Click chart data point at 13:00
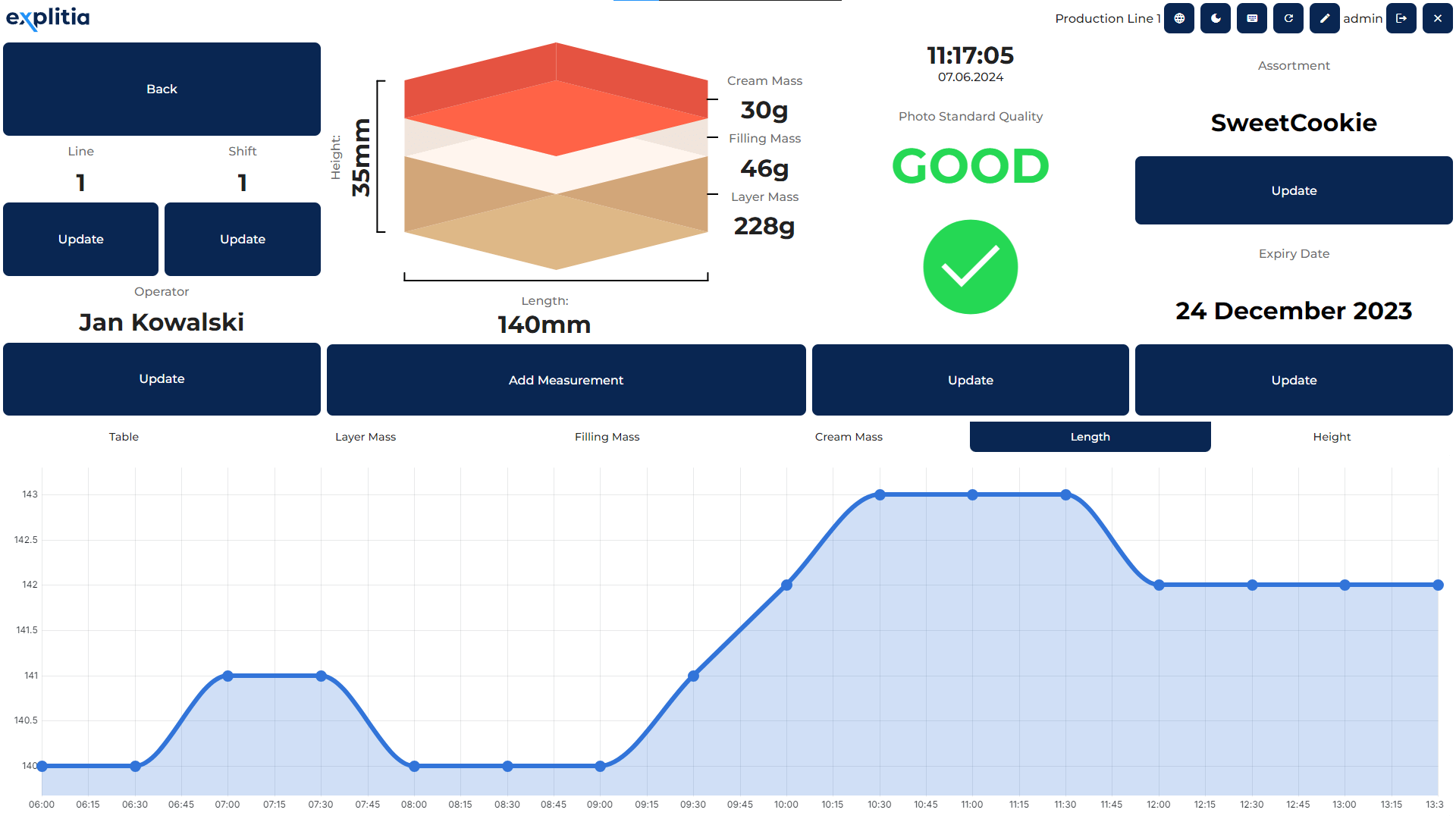 (1345, 585)
